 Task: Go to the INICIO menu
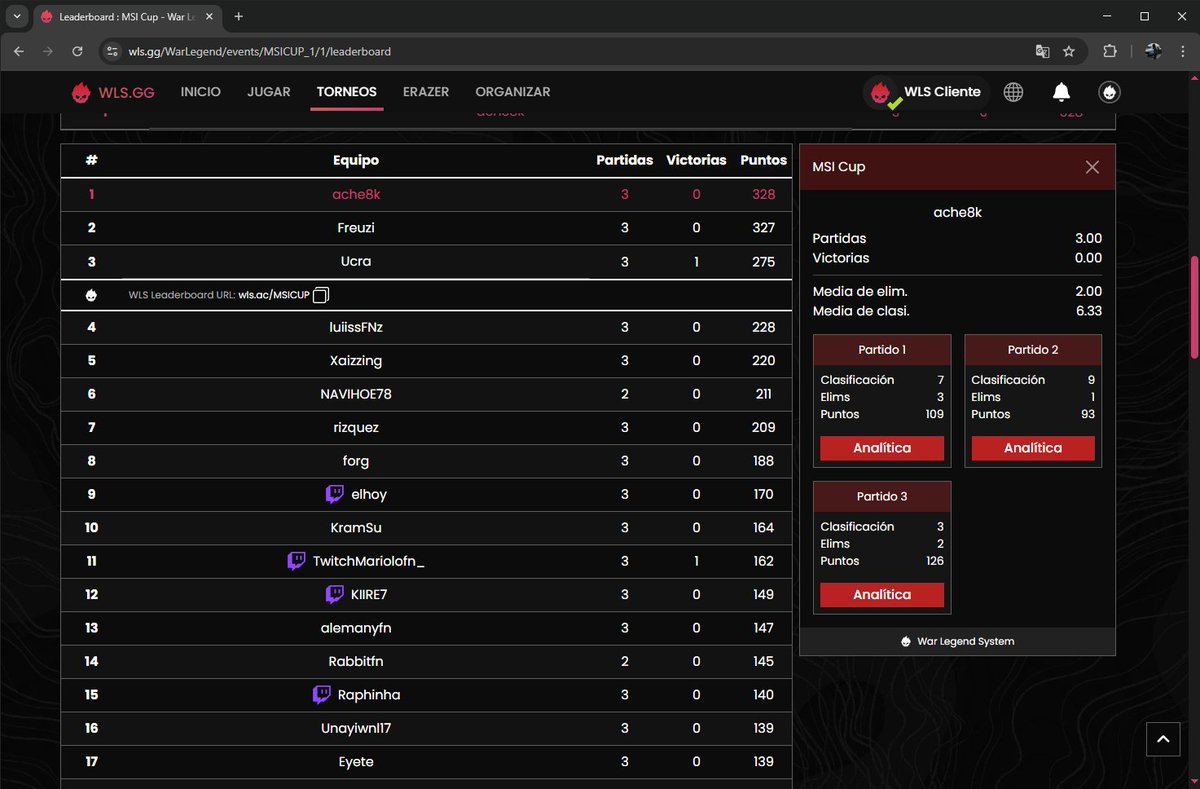201,92
